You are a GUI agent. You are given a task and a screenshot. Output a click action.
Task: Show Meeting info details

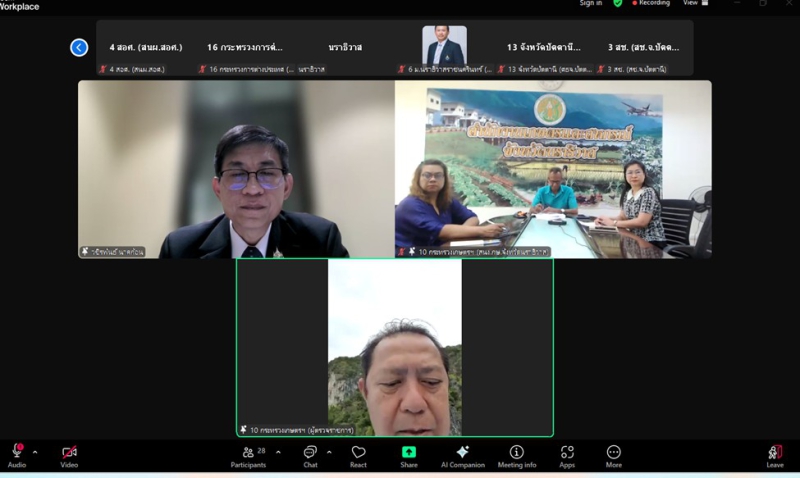(x=516, y=453)
